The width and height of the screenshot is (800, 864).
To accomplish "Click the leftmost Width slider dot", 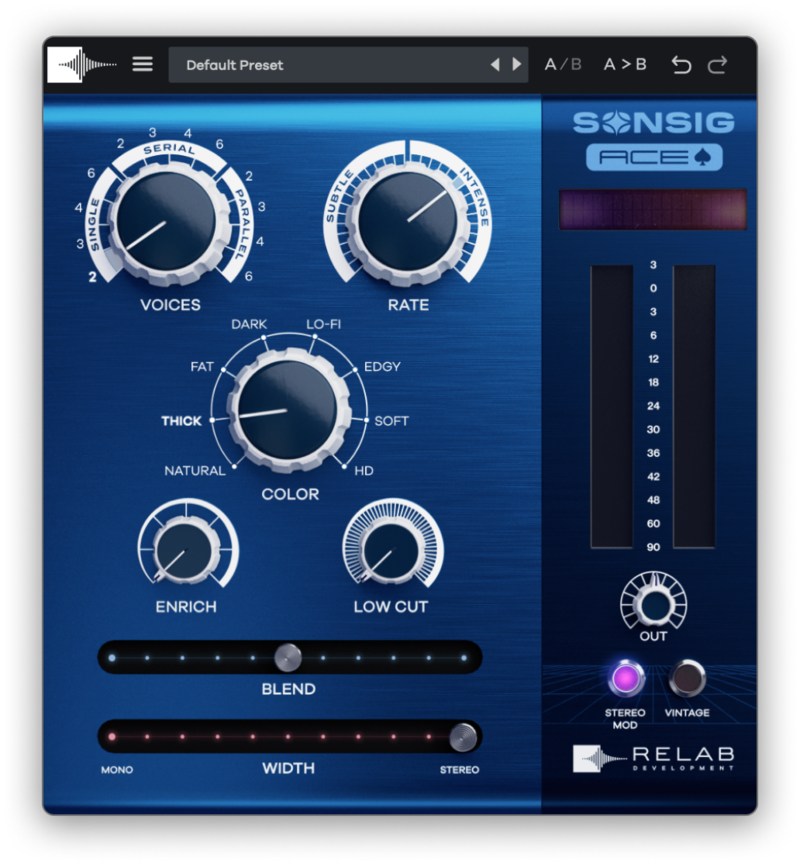I will (x=112, y=737).
